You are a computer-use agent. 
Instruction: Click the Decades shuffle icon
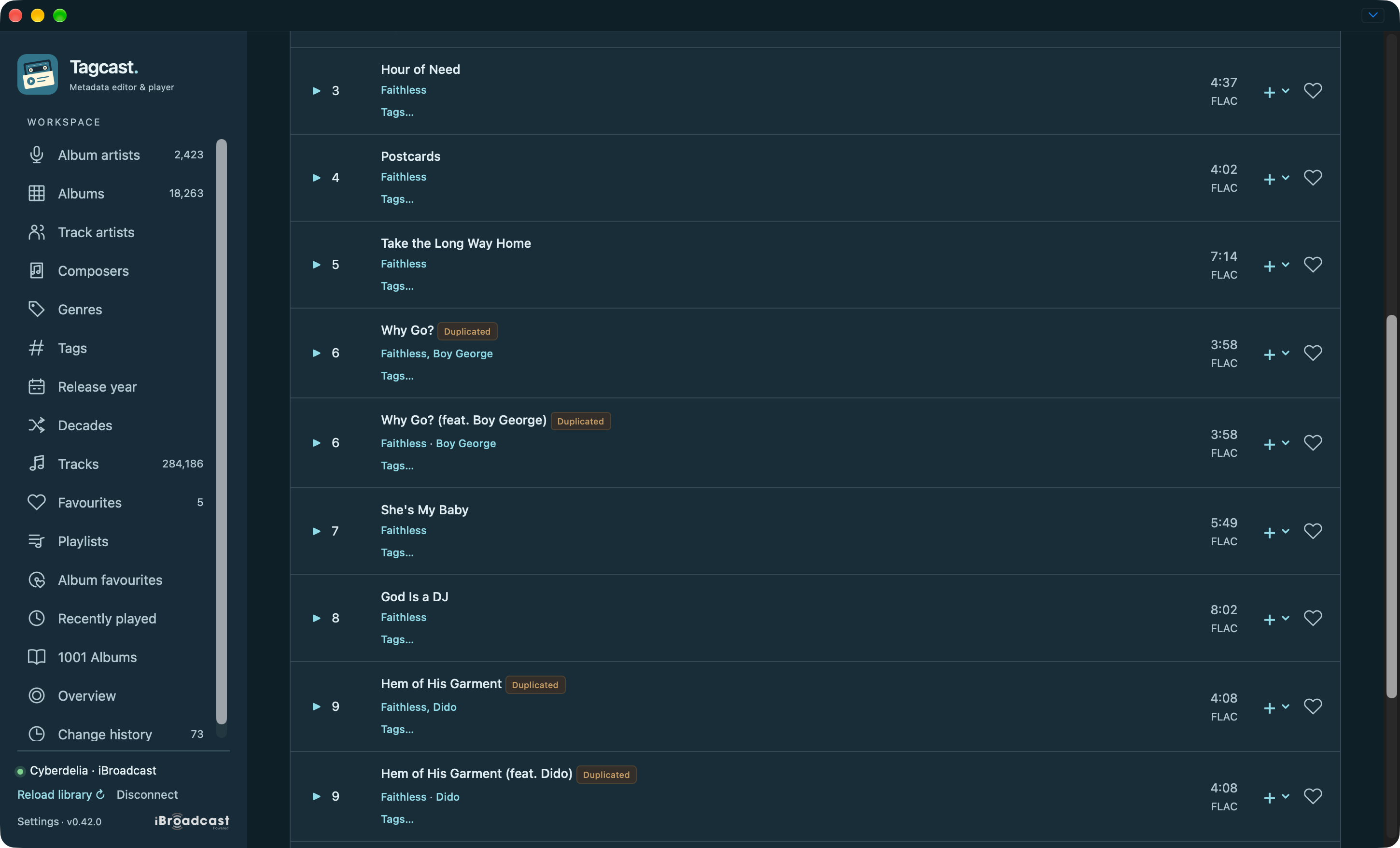click(36, 425)
